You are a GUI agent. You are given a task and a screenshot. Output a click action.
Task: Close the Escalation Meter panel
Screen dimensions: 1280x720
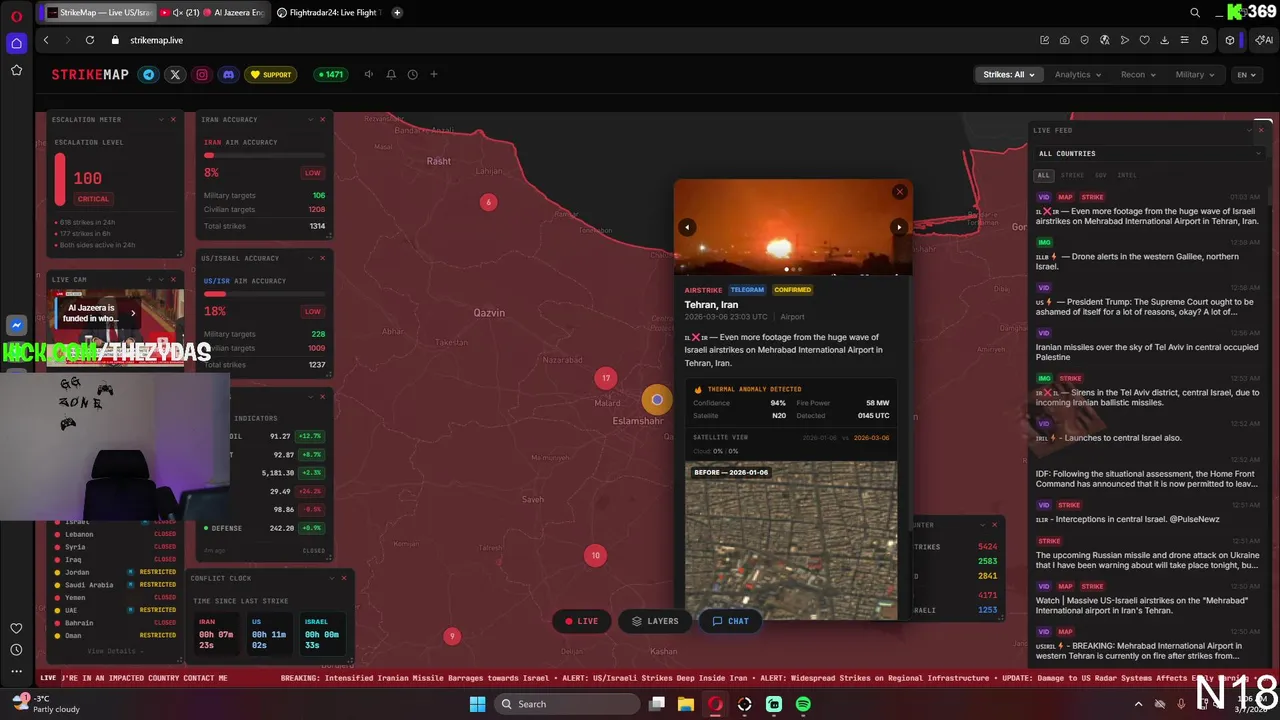click(173, 119)
